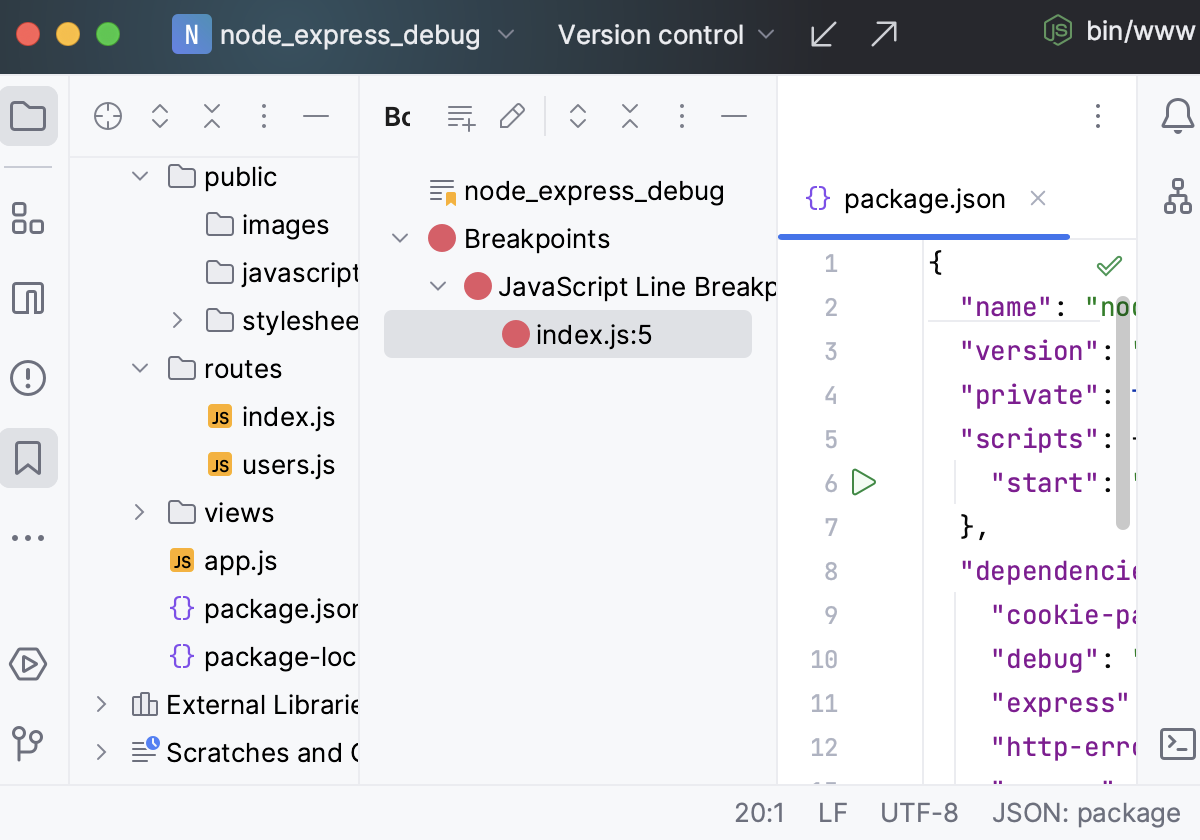Open the Notifications bell icon

click(x=1177, y=116)
